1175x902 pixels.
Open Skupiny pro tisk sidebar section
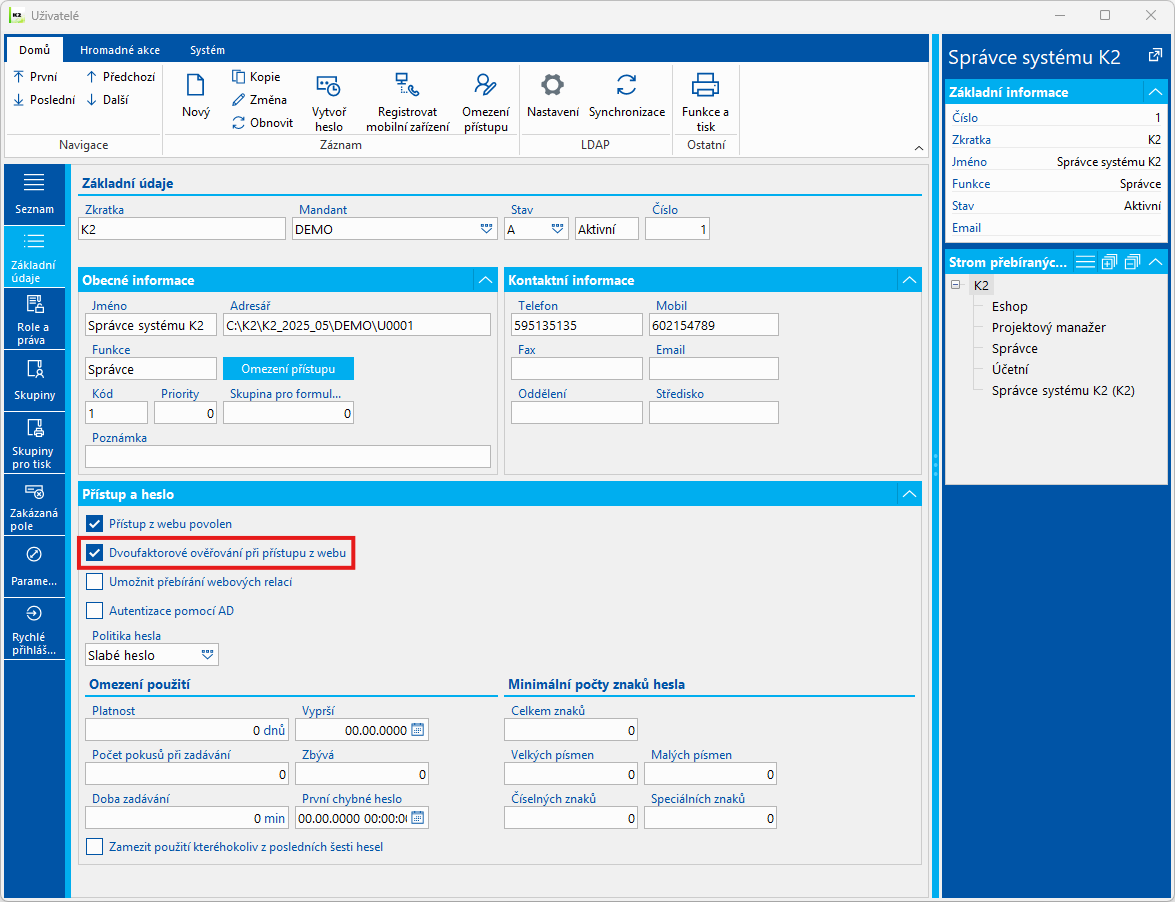point(34,443)
